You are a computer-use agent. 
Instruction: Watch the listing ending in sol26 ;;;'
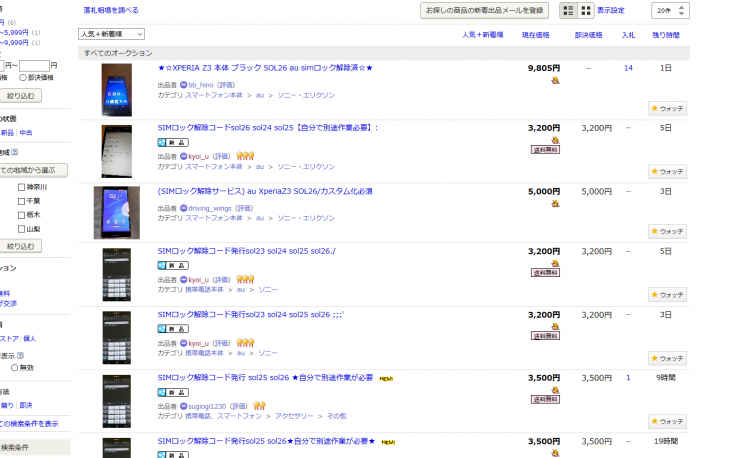point(667,358)
